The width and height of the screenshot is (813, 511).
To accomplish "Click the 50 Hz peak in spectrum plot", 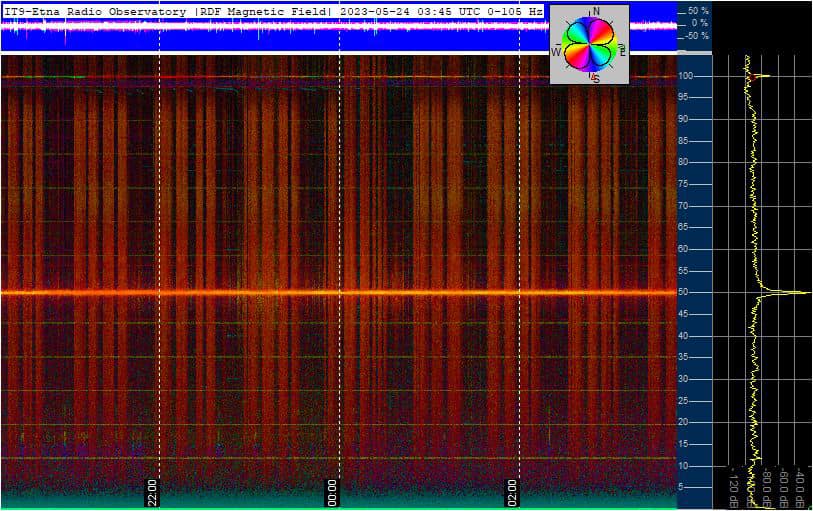I will coord(786,292).
